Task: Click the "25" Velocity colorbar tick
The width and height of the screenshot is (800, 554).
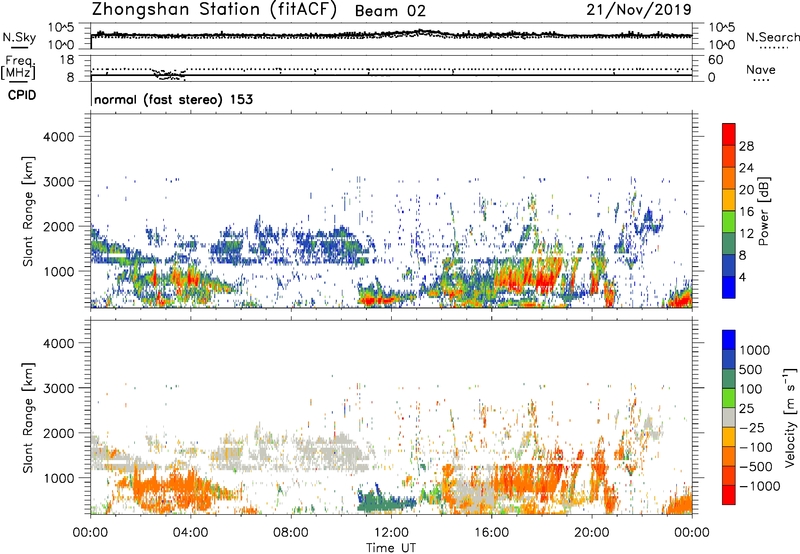Action: pos(747,408)
